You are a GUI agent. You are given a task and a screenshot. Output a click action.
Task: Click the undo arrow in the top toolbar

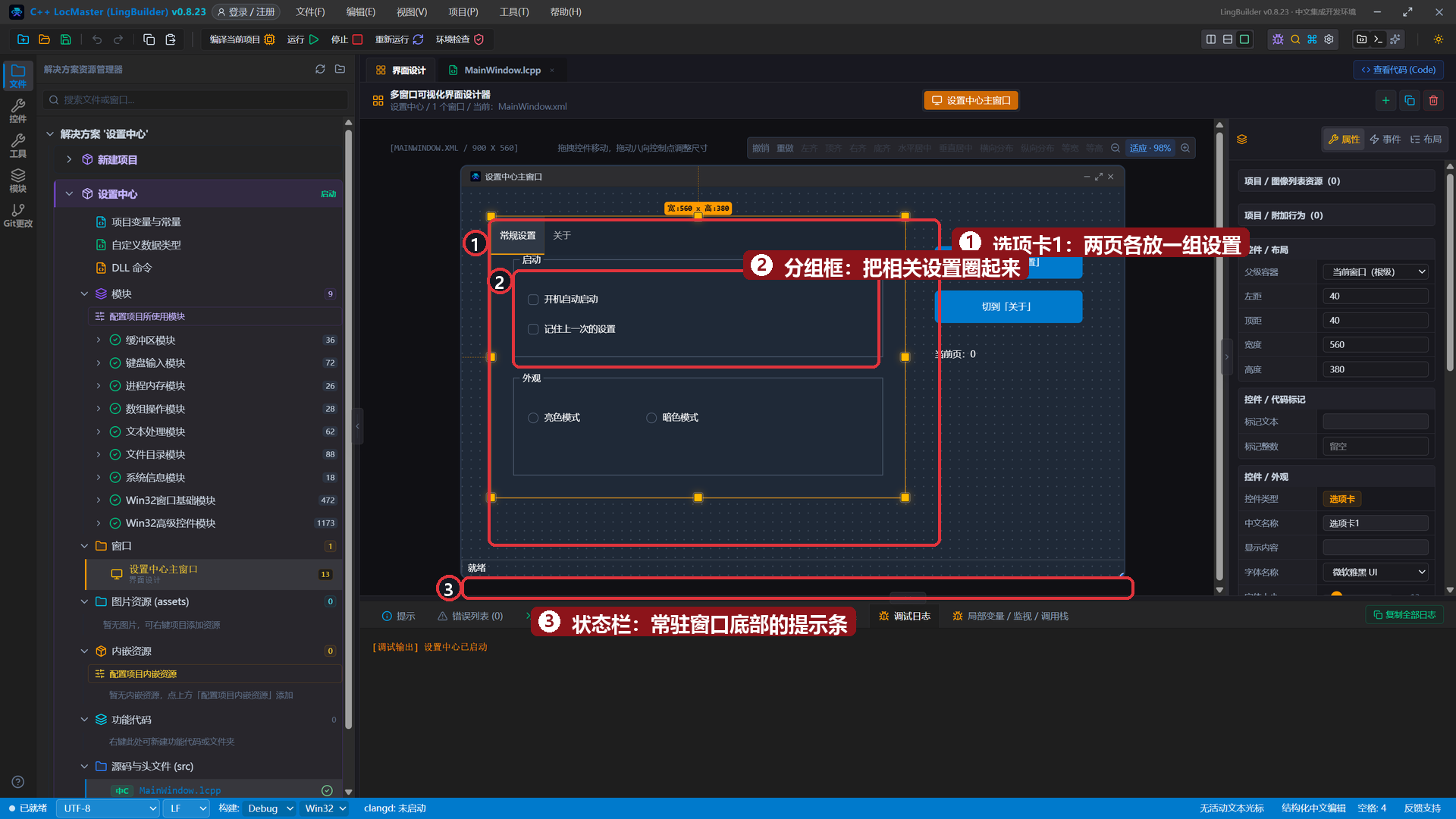pyautogui.click(x=97, y=39)
